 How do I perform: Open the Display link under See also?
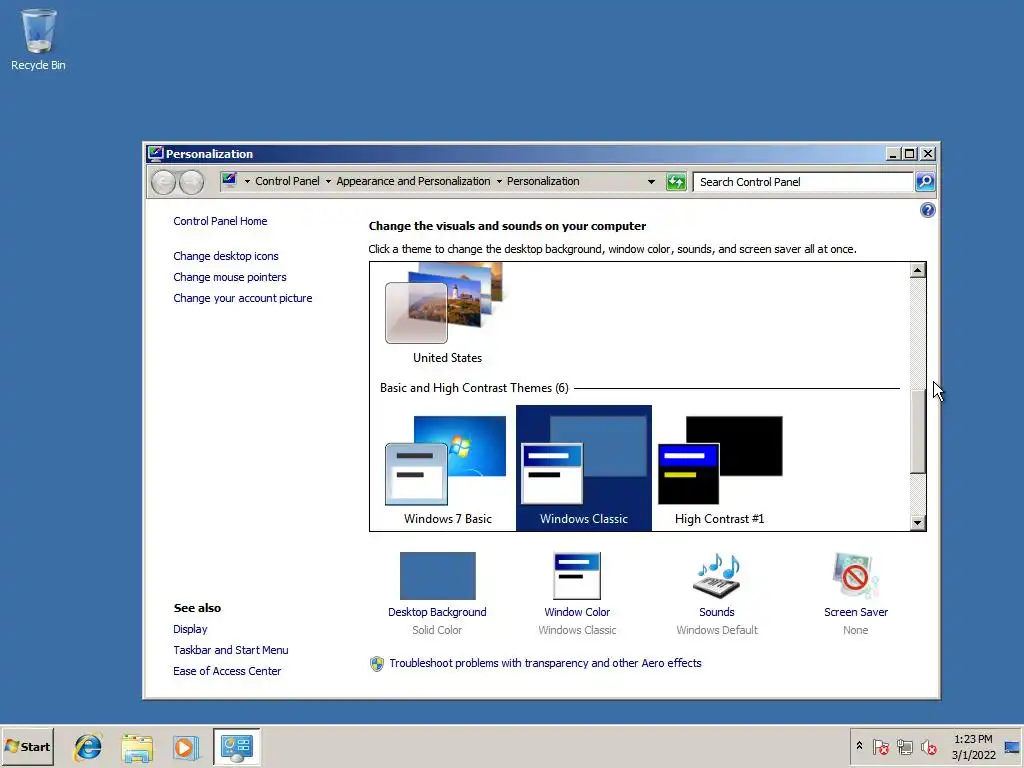(190, 629)
